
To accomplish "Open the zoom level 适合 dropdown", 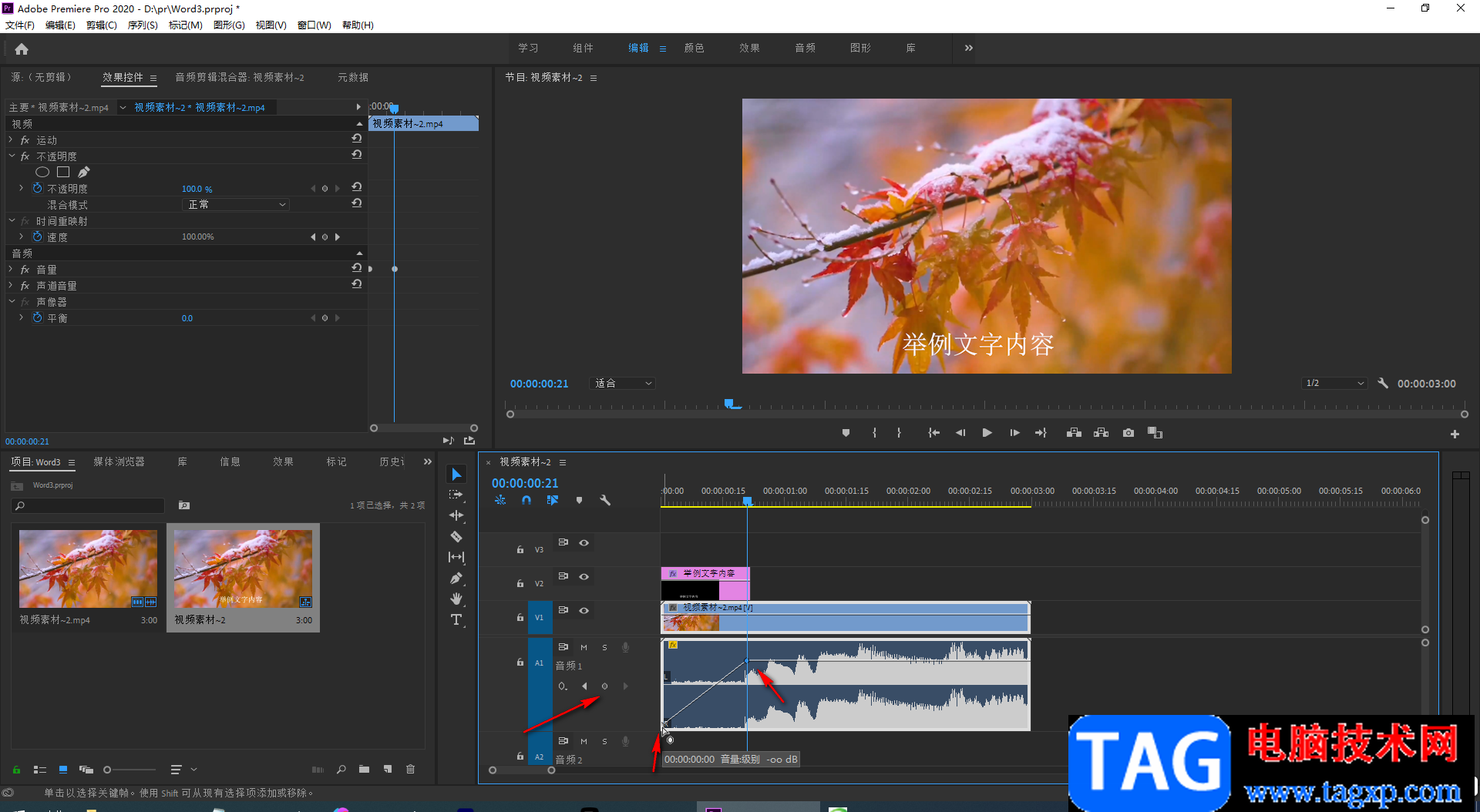I will tap(622, 383).
